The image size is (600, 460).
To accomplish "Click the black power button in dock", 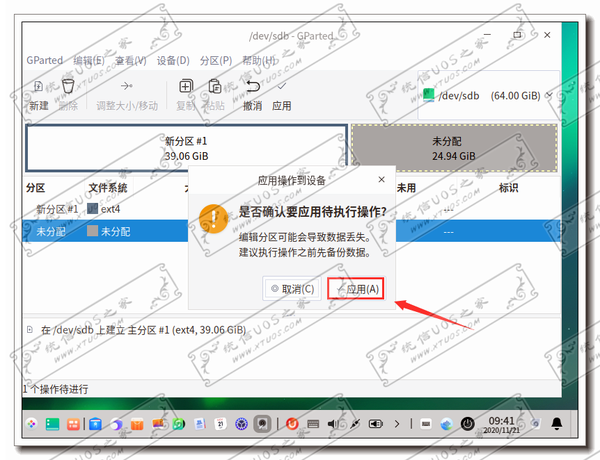I will click(467, 424).
